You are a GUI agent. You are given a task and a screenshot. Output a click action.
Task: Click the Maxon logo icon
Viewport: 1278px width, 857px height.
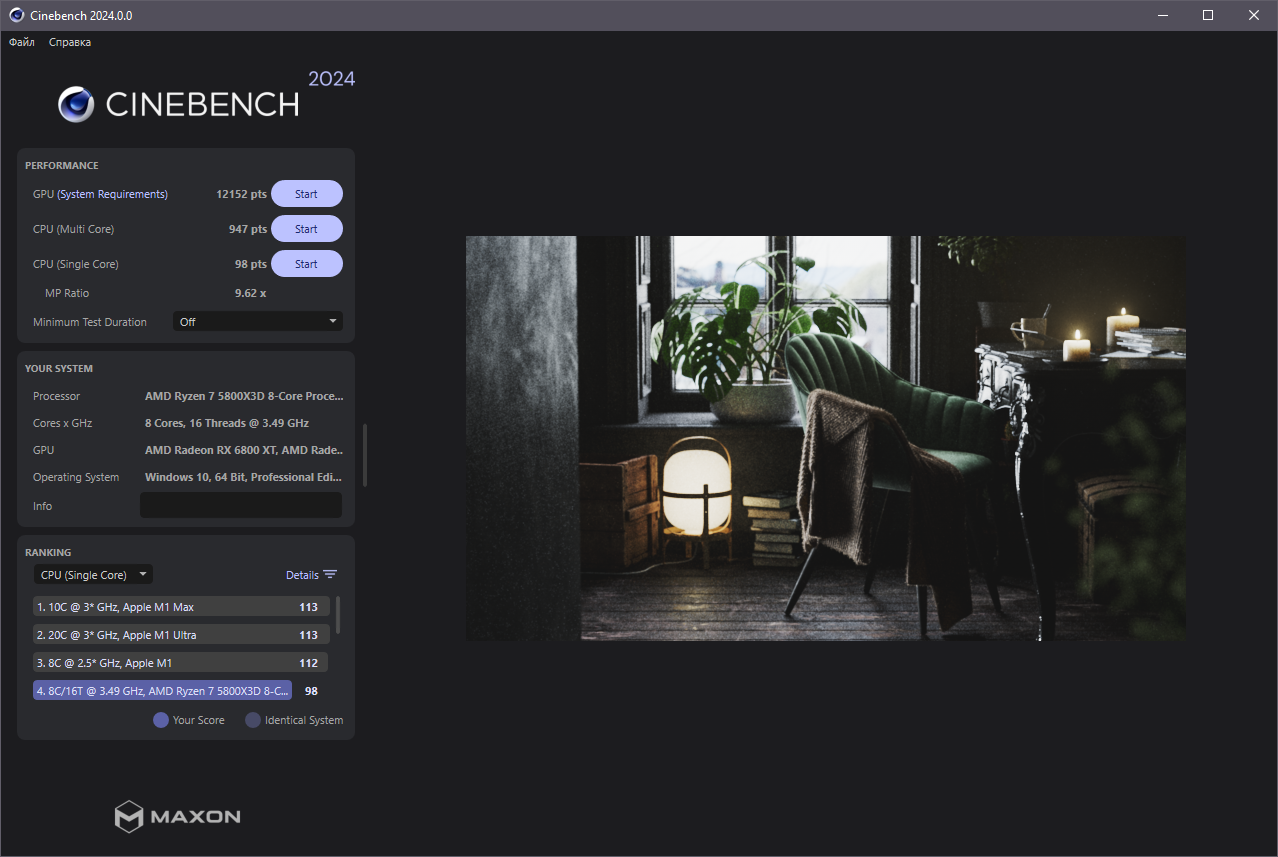pos(130,816)
